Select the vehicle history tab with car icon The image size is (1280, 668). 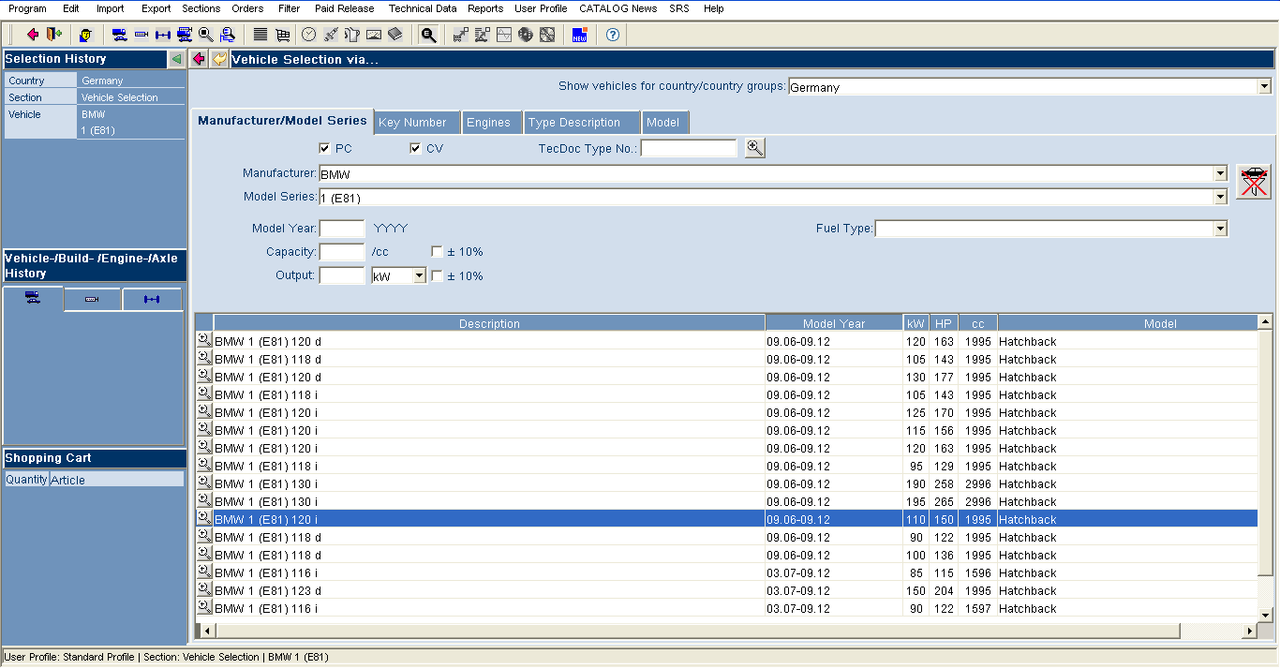[x=33, y=298]
